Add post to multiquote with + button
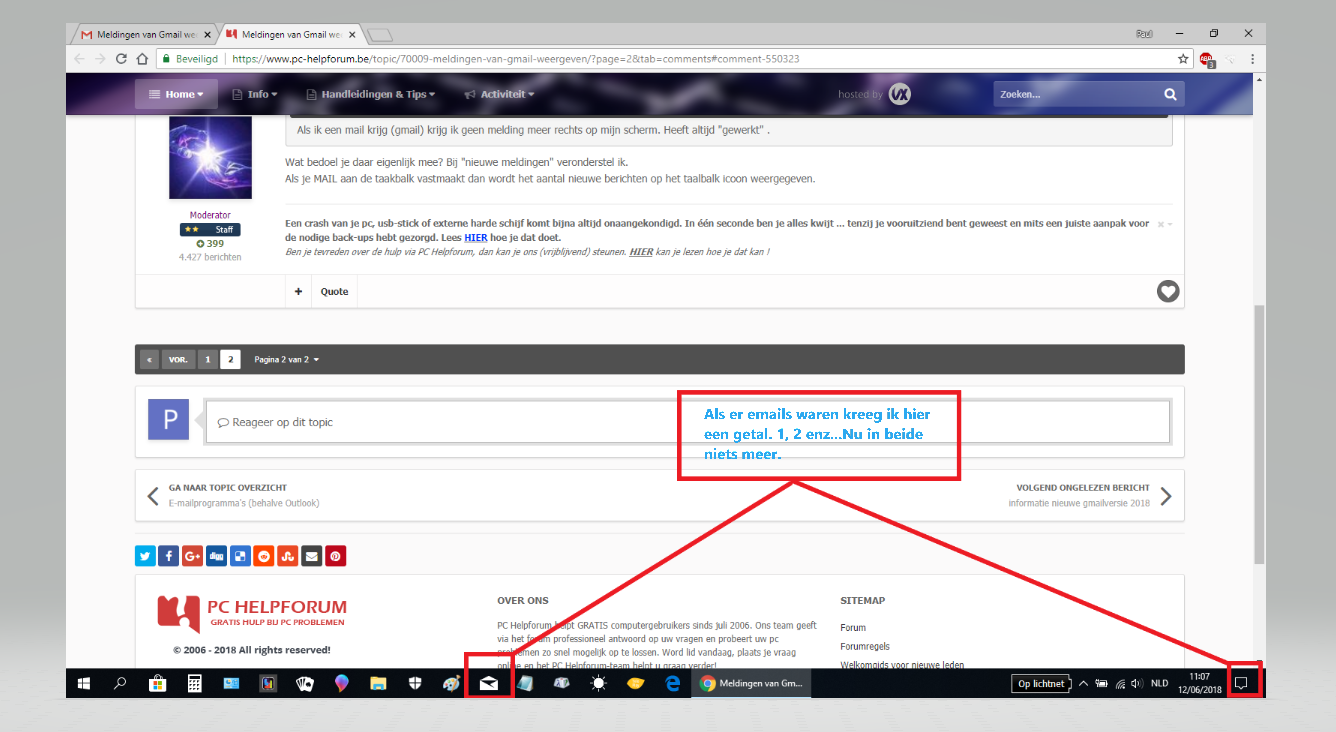The image size is (1336, 732). [298, 291]
